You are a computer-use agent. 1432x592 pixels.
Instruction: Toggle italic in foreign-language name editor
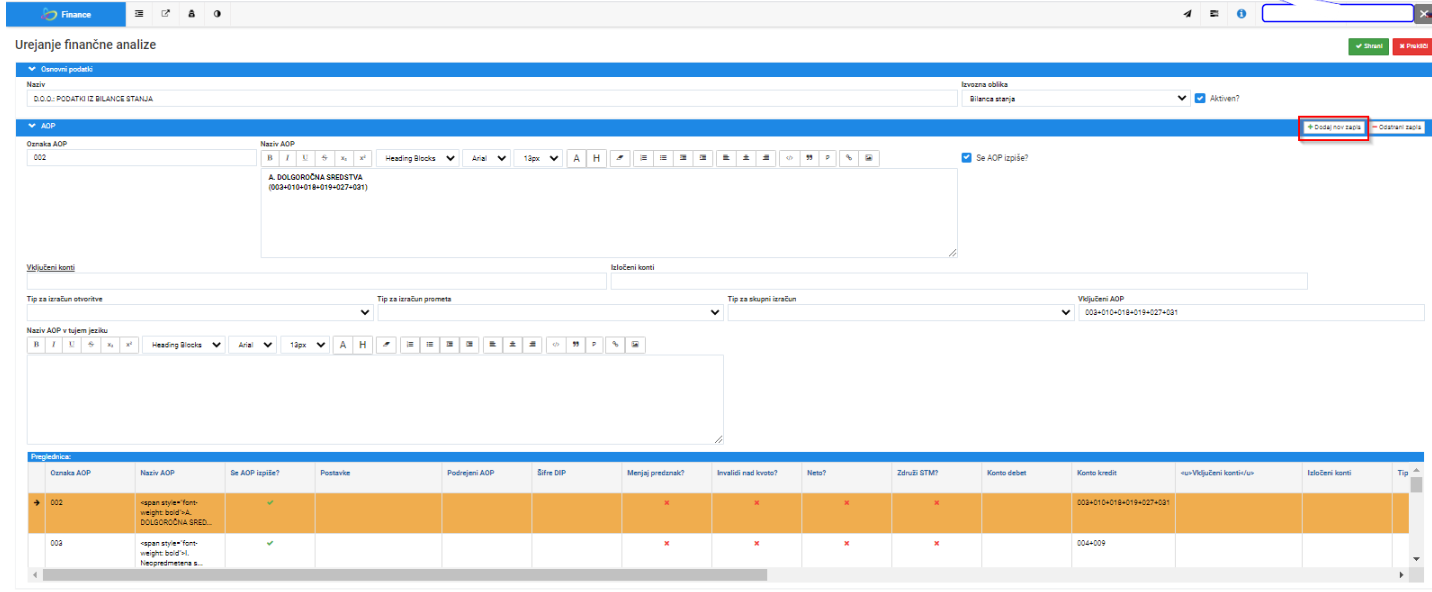click(54, 344)
